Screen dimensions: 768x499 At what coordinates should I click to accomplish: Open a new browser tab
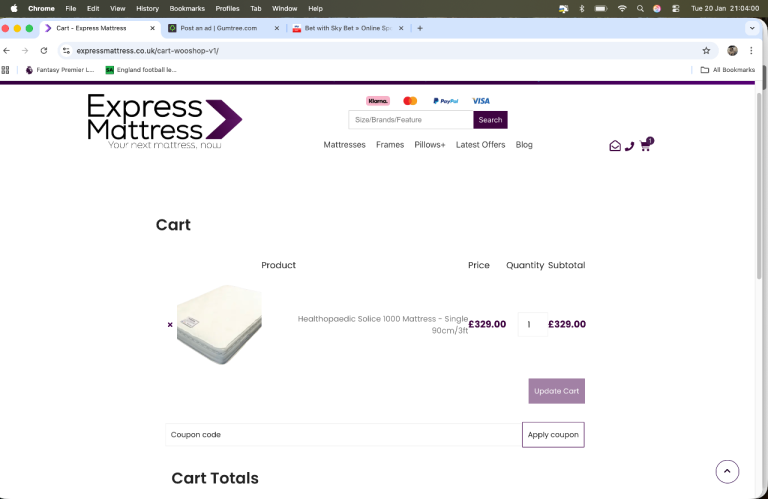click(x=420, y=28)
